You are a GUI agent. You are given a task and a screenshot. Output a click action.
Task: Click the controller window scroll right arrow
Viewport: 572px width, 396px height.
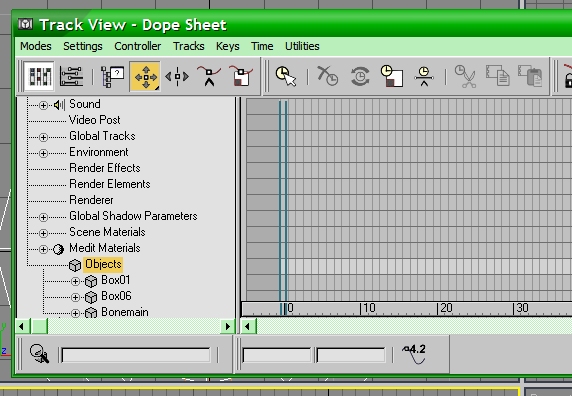pos(228,326)
